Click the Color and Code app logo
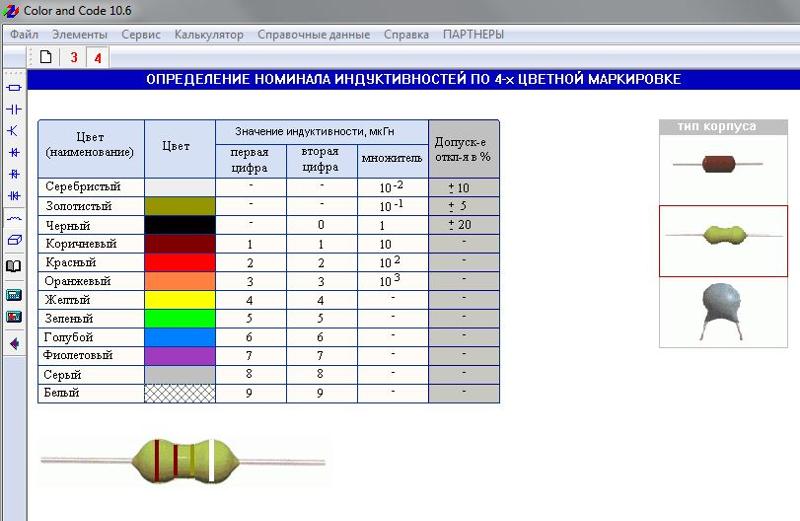This screenshot has width=800, height=521. tap(10, 10)
